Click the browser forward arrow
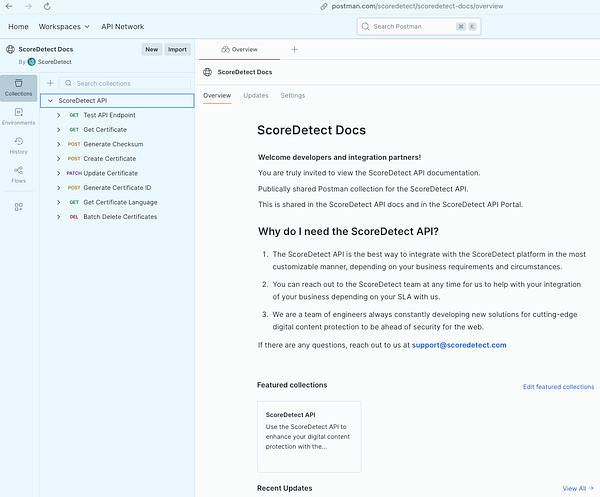Screen dimensions: 600x497 (28, 6)
